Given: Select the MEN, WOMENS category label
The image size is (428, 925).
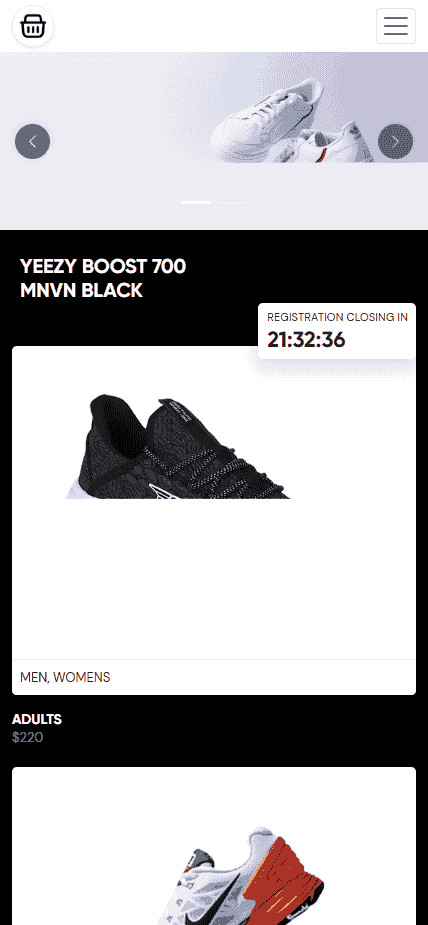Looking at the screenshot, I should 65,677.
